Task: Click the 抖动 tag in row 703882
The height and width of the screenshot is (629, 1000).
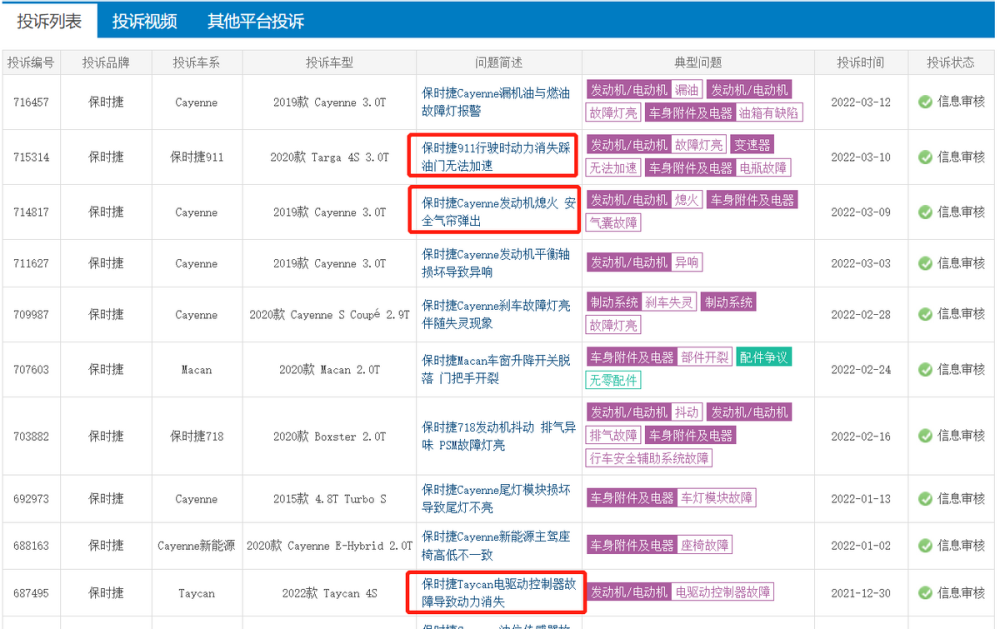Action: tap(687, 412)
